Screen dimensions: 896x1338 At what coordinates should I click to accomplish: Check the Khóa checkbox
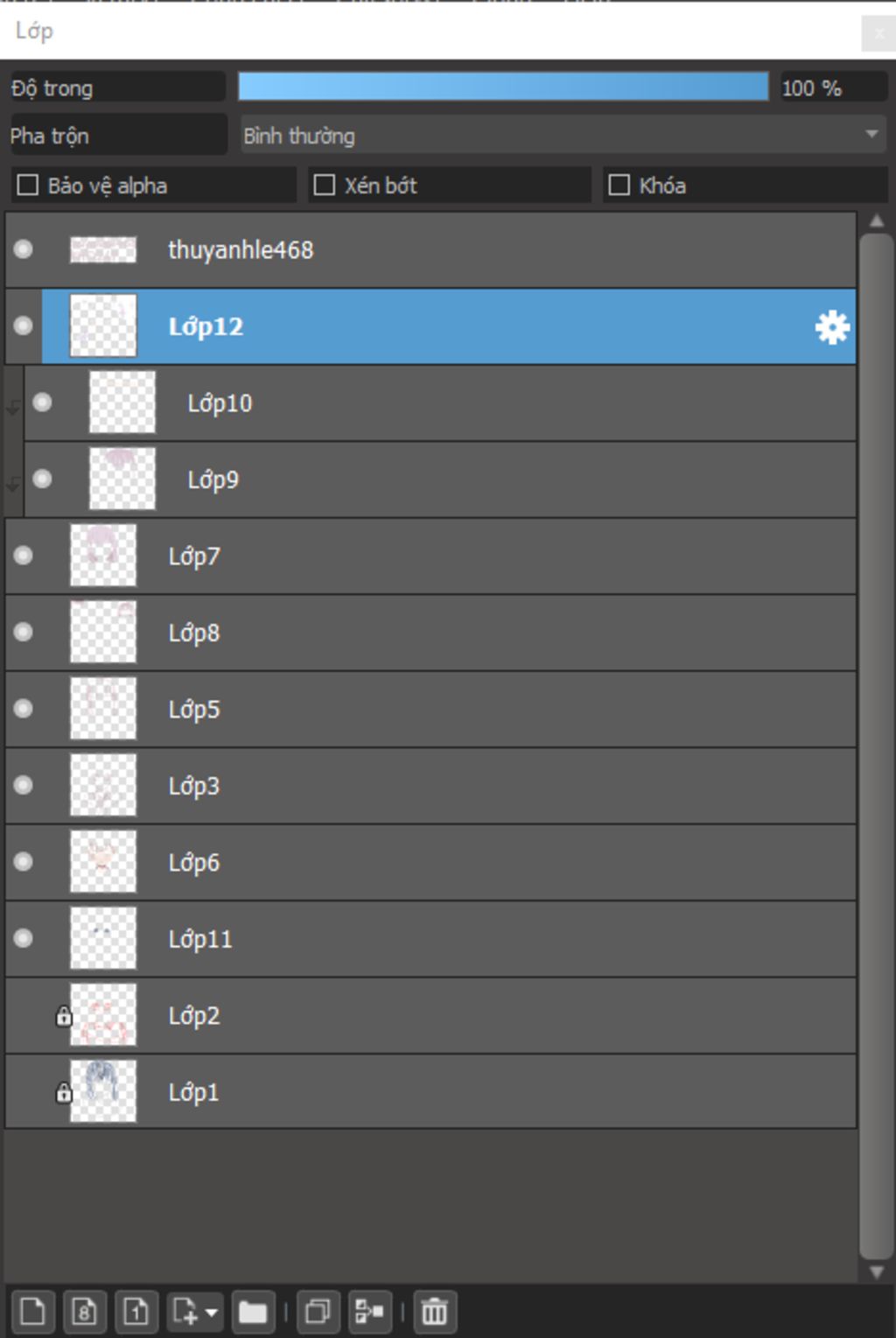tap(619, 186)
